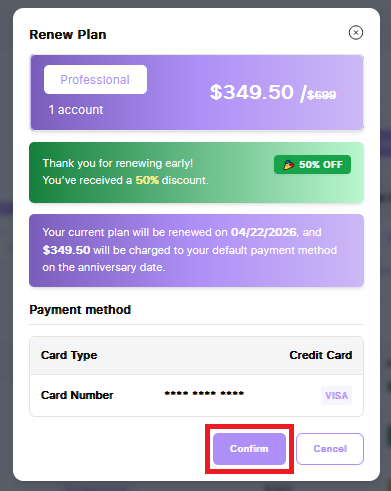Click the strikethrough $699 original price
The height and width of the screenshot is (491, 391).
(322, 95)
